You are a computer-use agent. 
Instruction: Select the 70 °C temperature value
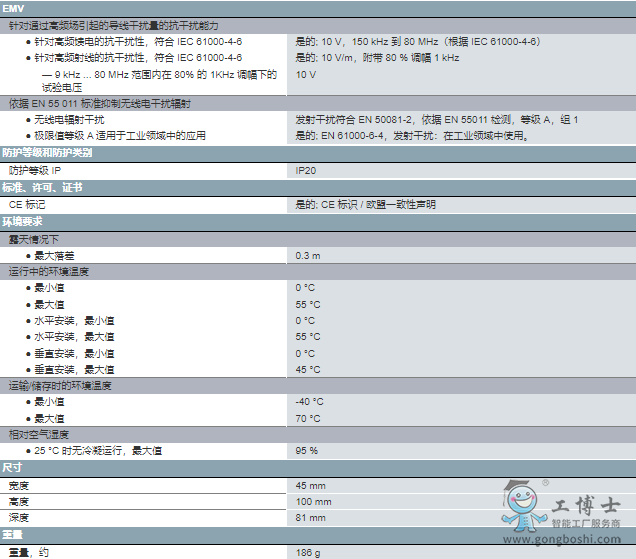click(x=308, y=418)
